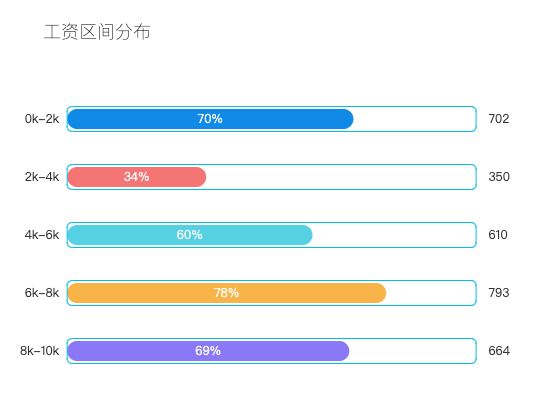Select the 2k-4k axis label

[42, 176]
